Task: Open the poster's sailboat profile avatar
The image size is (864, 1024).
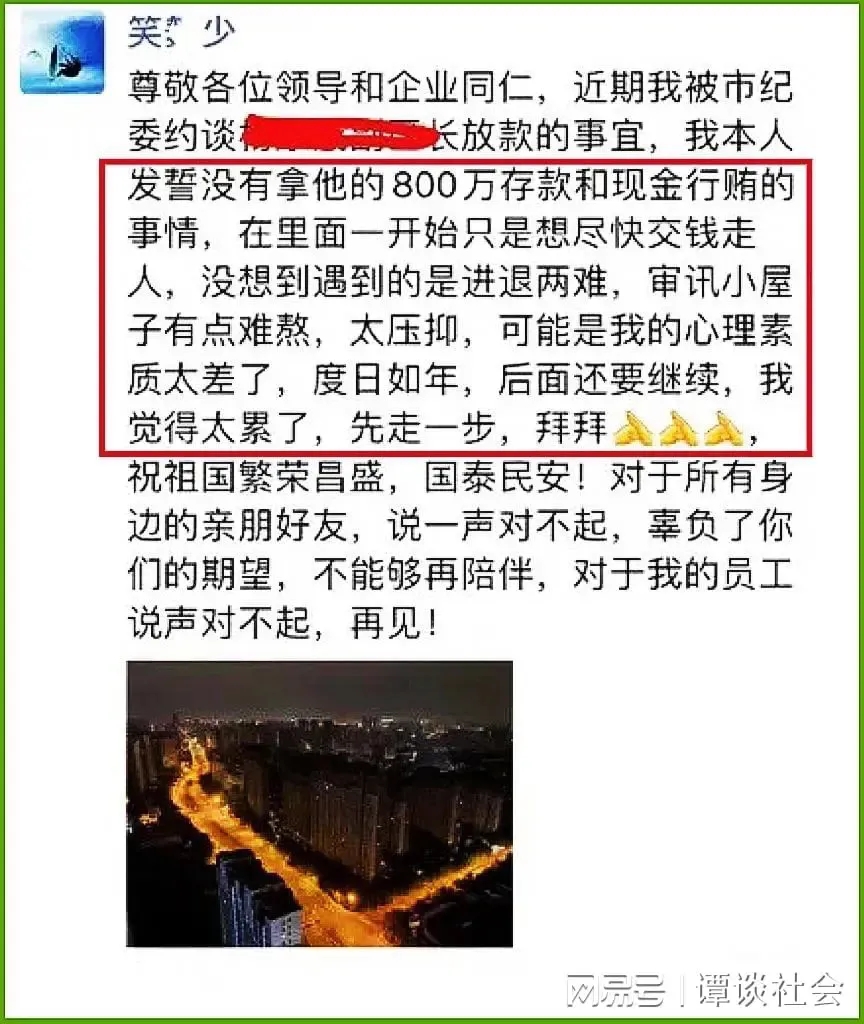Action: [x=63, y=53]
